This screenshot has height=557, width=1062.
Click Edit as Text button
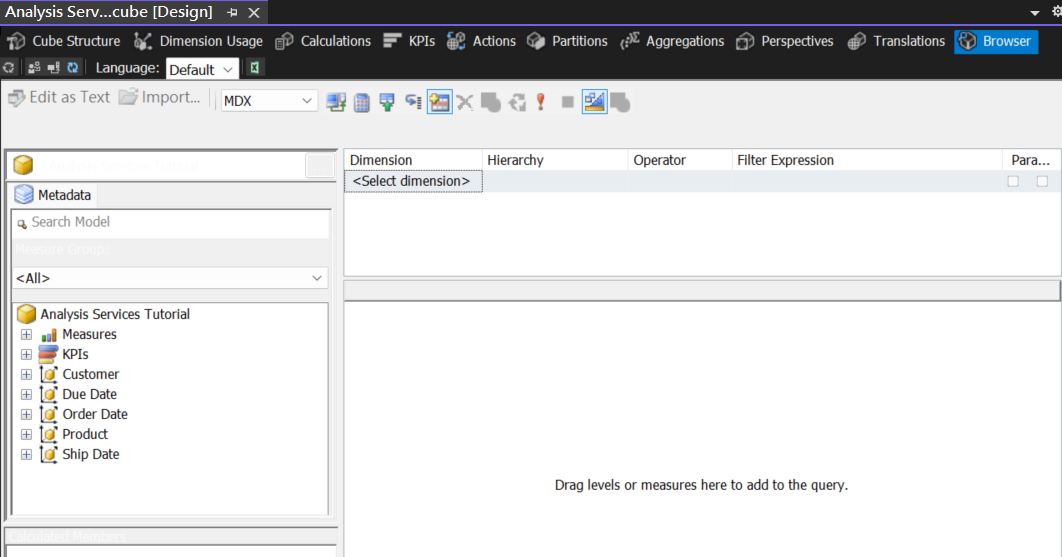coord(59,98)
